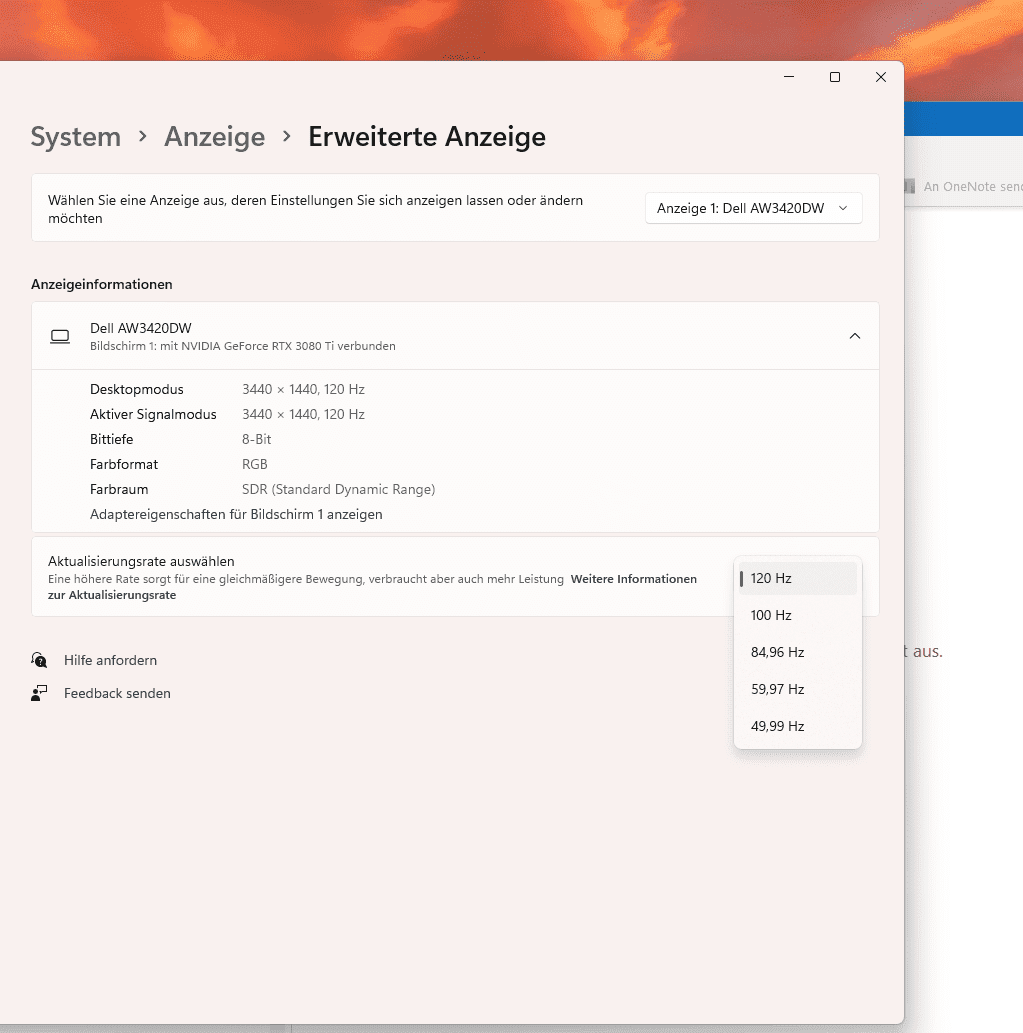
Task: Choose 84,96 Hz refresh rate
Action: click(798, 652)
